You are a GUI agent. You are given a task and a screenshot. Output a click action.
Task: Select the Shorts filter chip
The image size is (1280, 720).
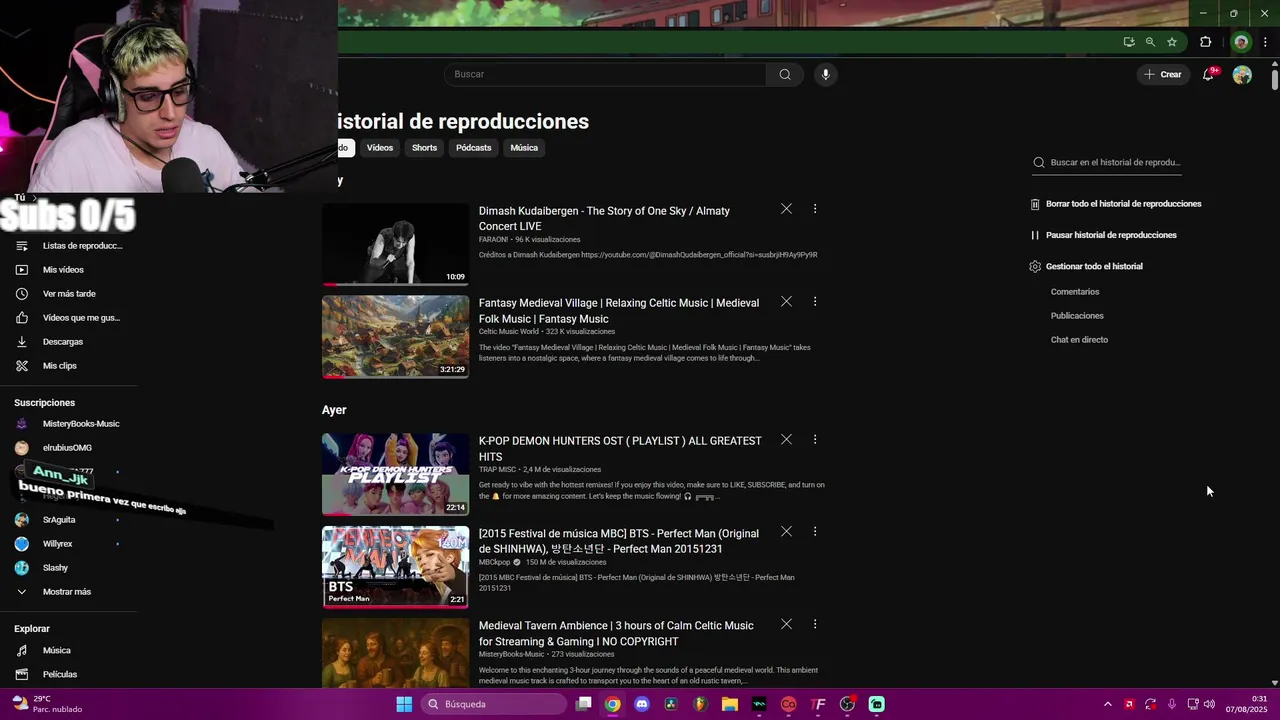tap(424, 148)
